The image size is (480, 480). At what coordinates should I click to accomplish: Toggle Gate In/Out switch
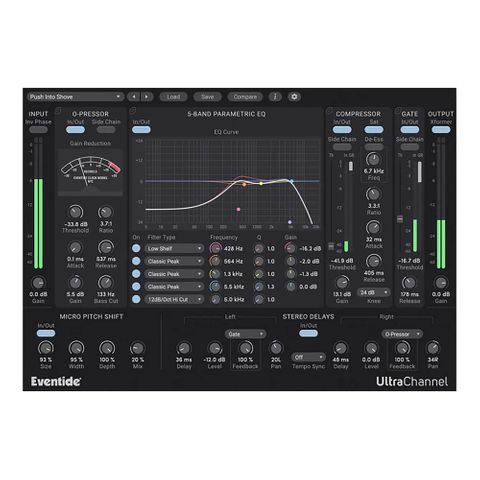(410, 130)
